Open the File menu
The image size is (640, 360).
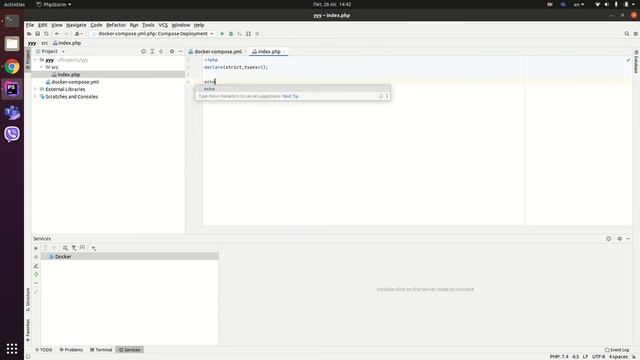pyautogui.click(x=30, y=25)
